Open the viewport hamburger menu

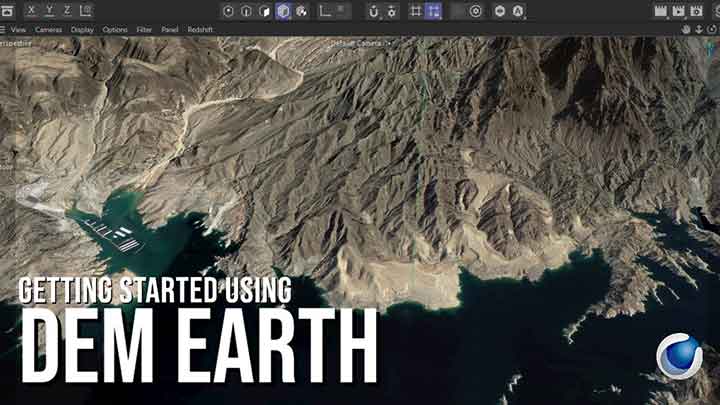click(x=3, y=29)
